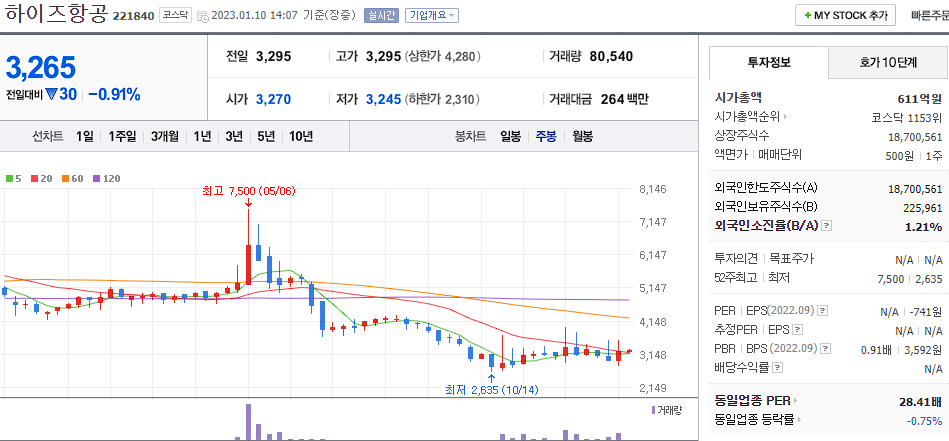Click 코스닥 1153위 ranking value
The width and height of the screenshot is (949, 441).
[x=907, y=117]
